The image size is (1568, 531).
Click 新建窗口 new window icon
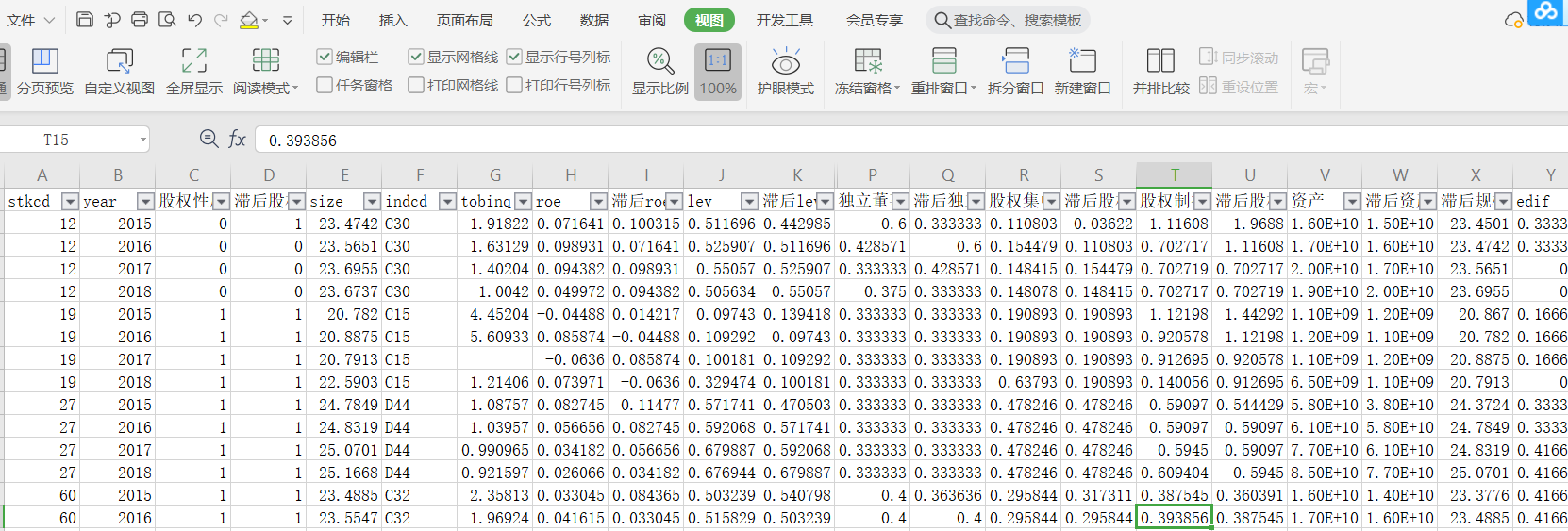pos(1082,72)
